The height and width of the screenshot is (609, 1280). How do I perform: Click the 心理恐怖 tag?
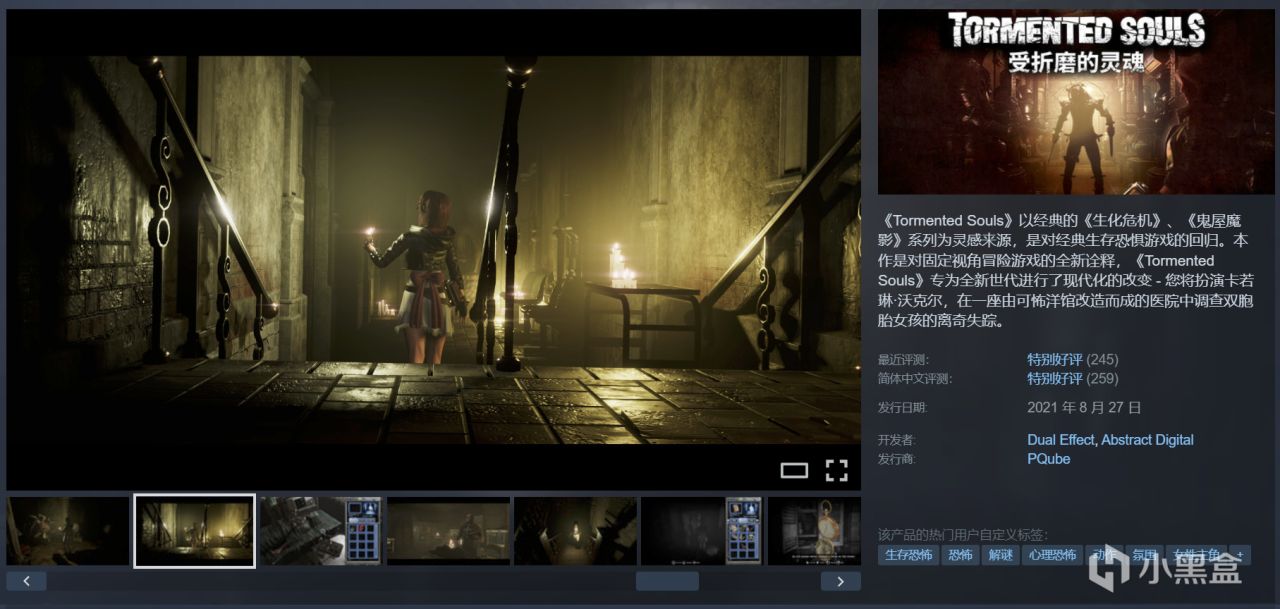coord(1052,555)
